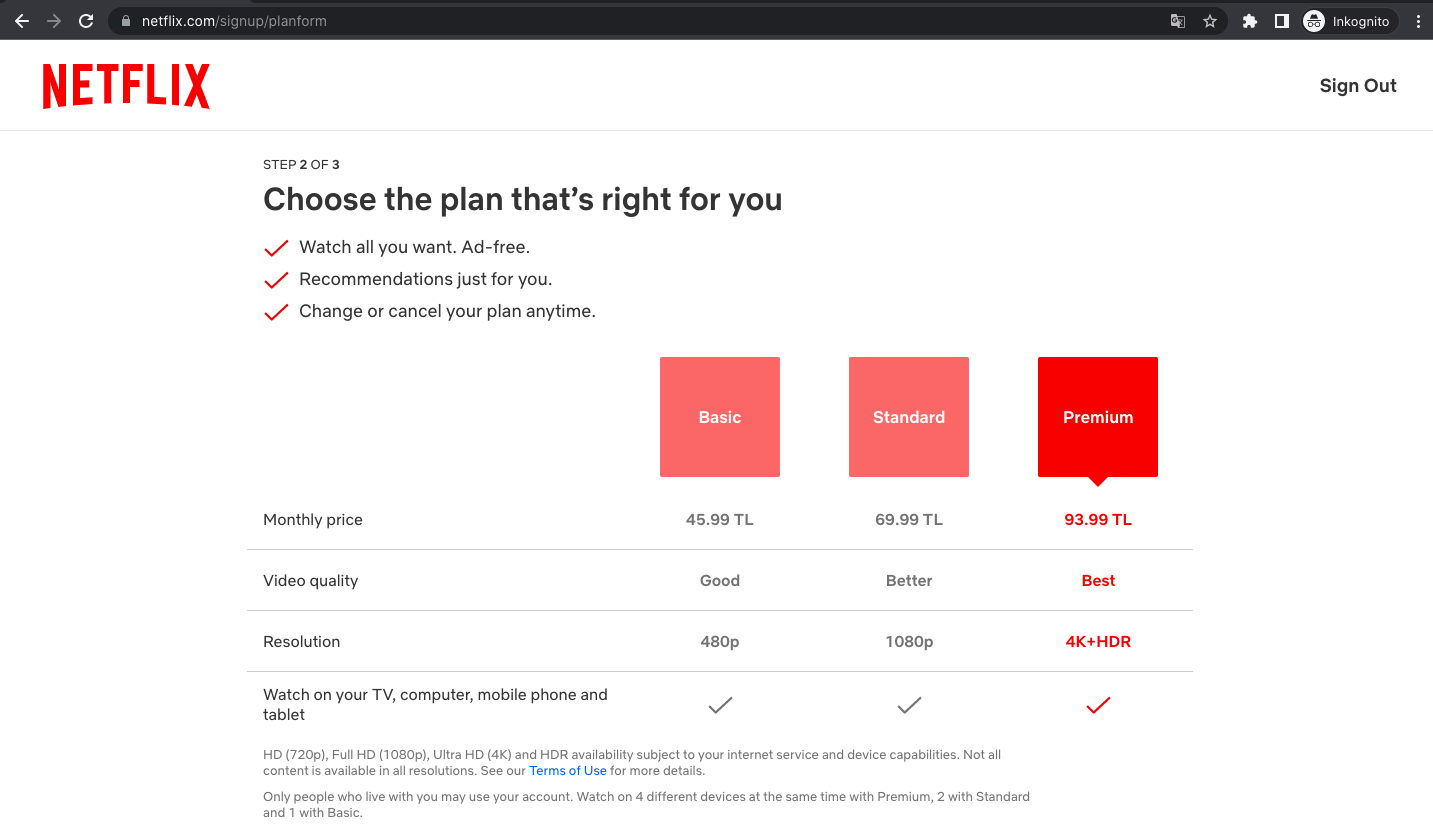Screen dimensions: 1433x840
Task: Open the Inkognito profile indicator
Action: (x=1347, y=21)
